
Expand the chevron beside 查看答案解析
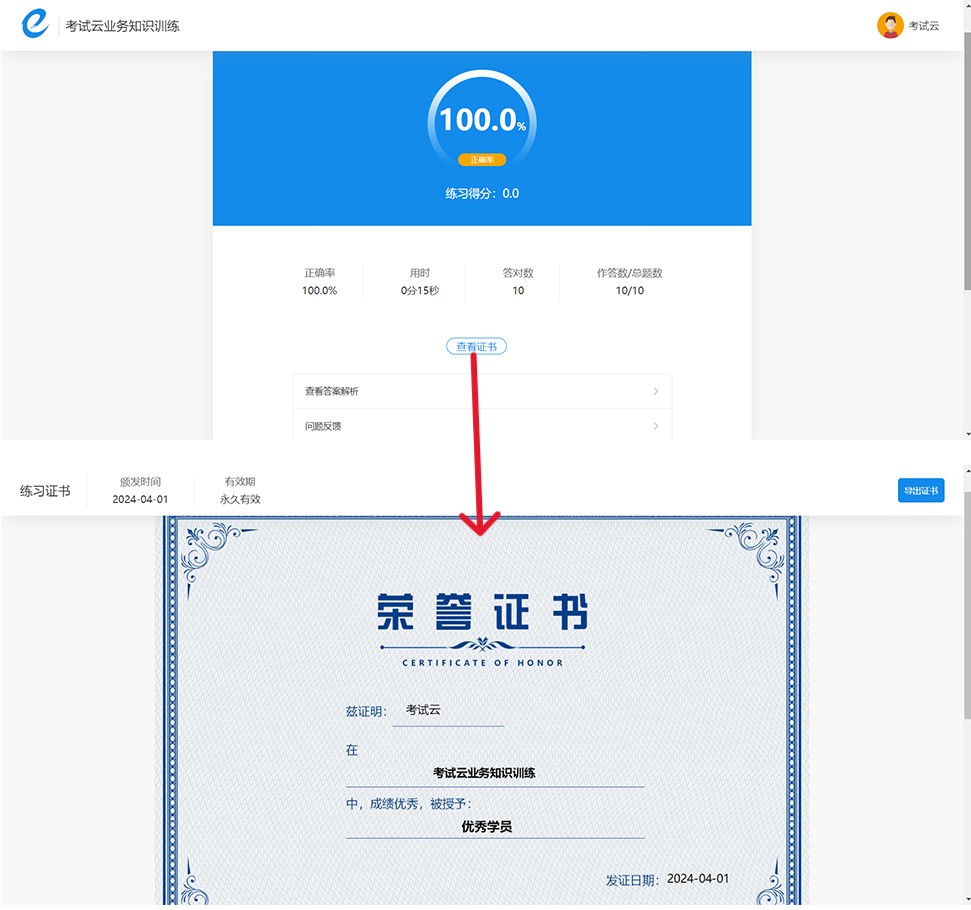[656, 391]
